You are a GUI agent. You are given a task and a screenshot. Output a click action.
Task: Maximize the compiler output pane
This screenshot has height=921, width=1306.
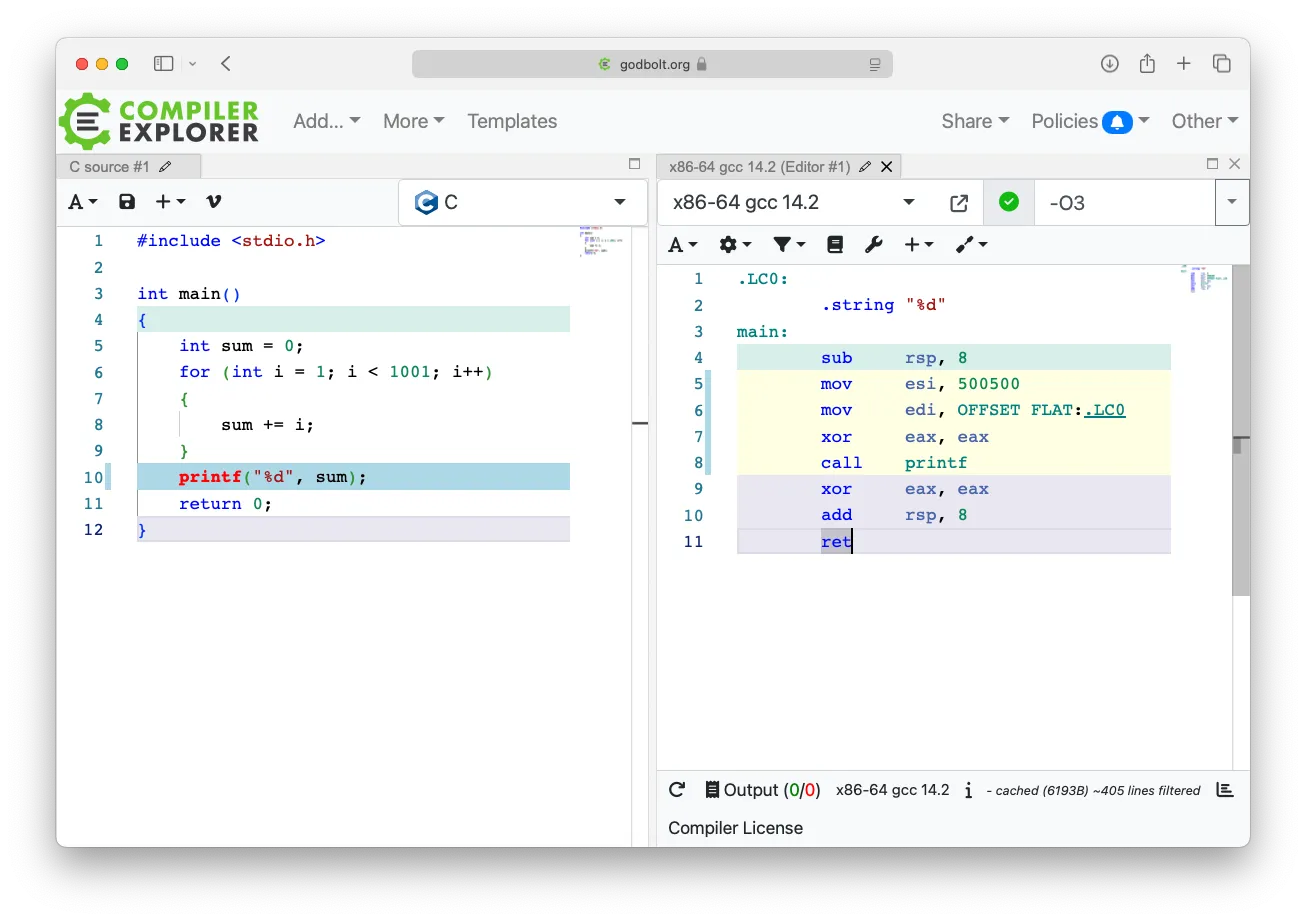pos(1213,164)
